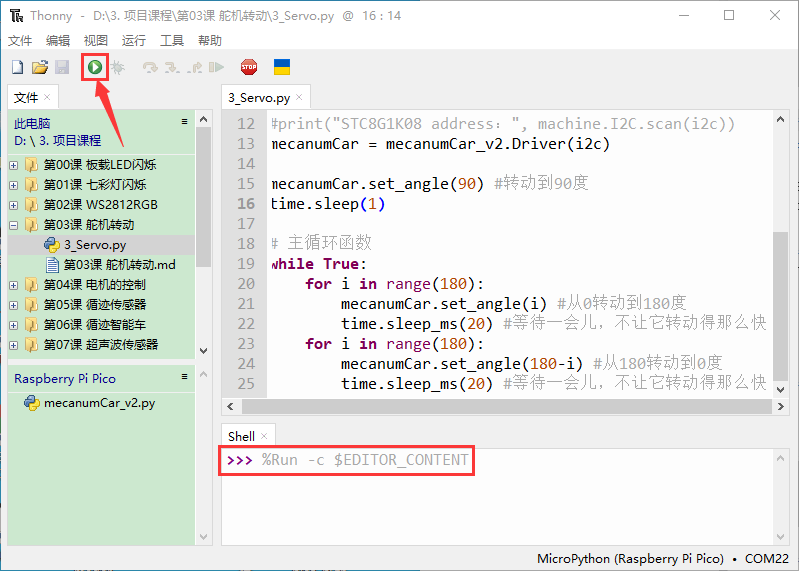Open the 文件 menu
The width and height of the screenshot is (799, 571).
point(20,41)
